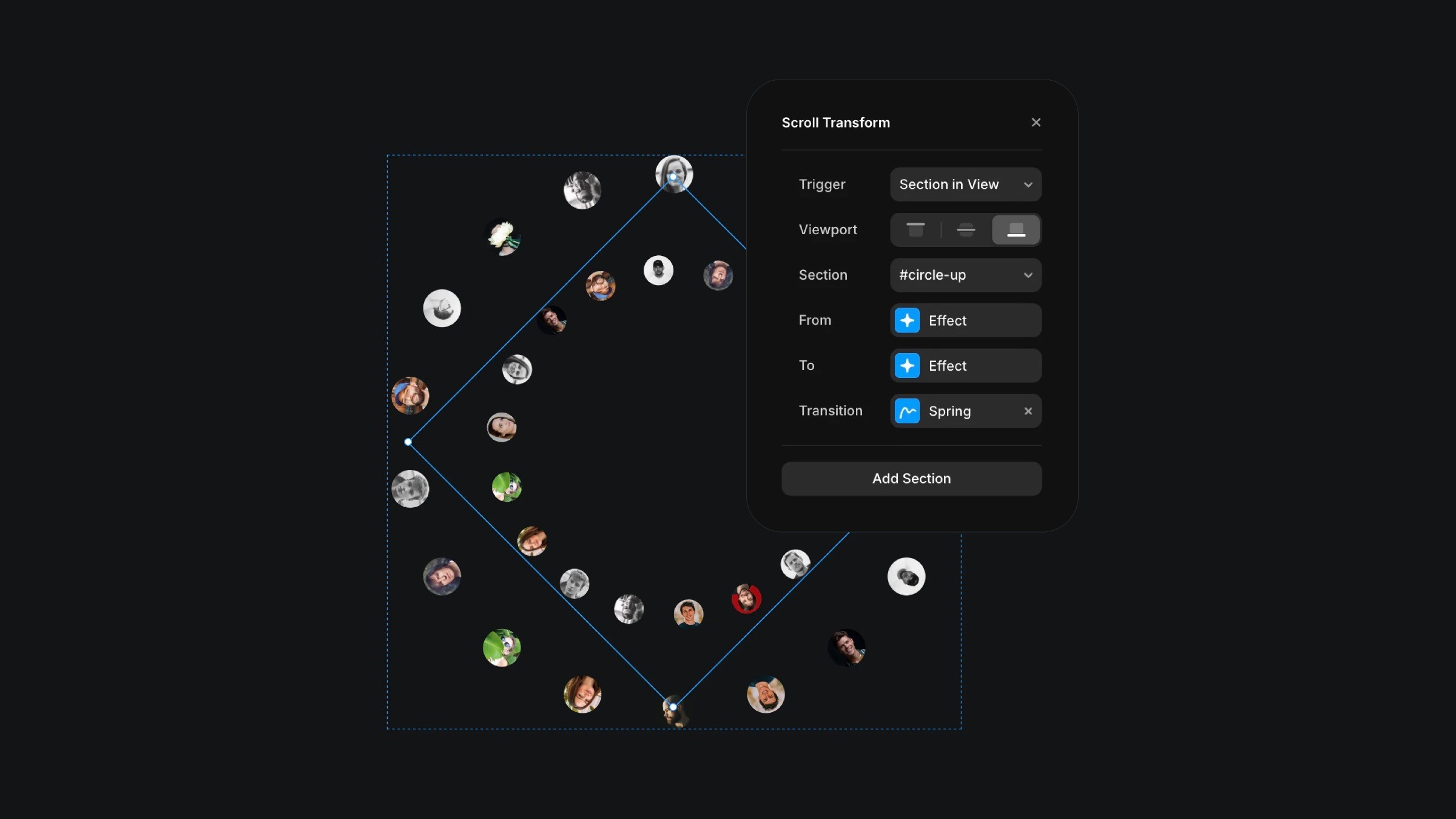Select #circle-up section reference
The image size is (1456, 819).
(965, 275)
